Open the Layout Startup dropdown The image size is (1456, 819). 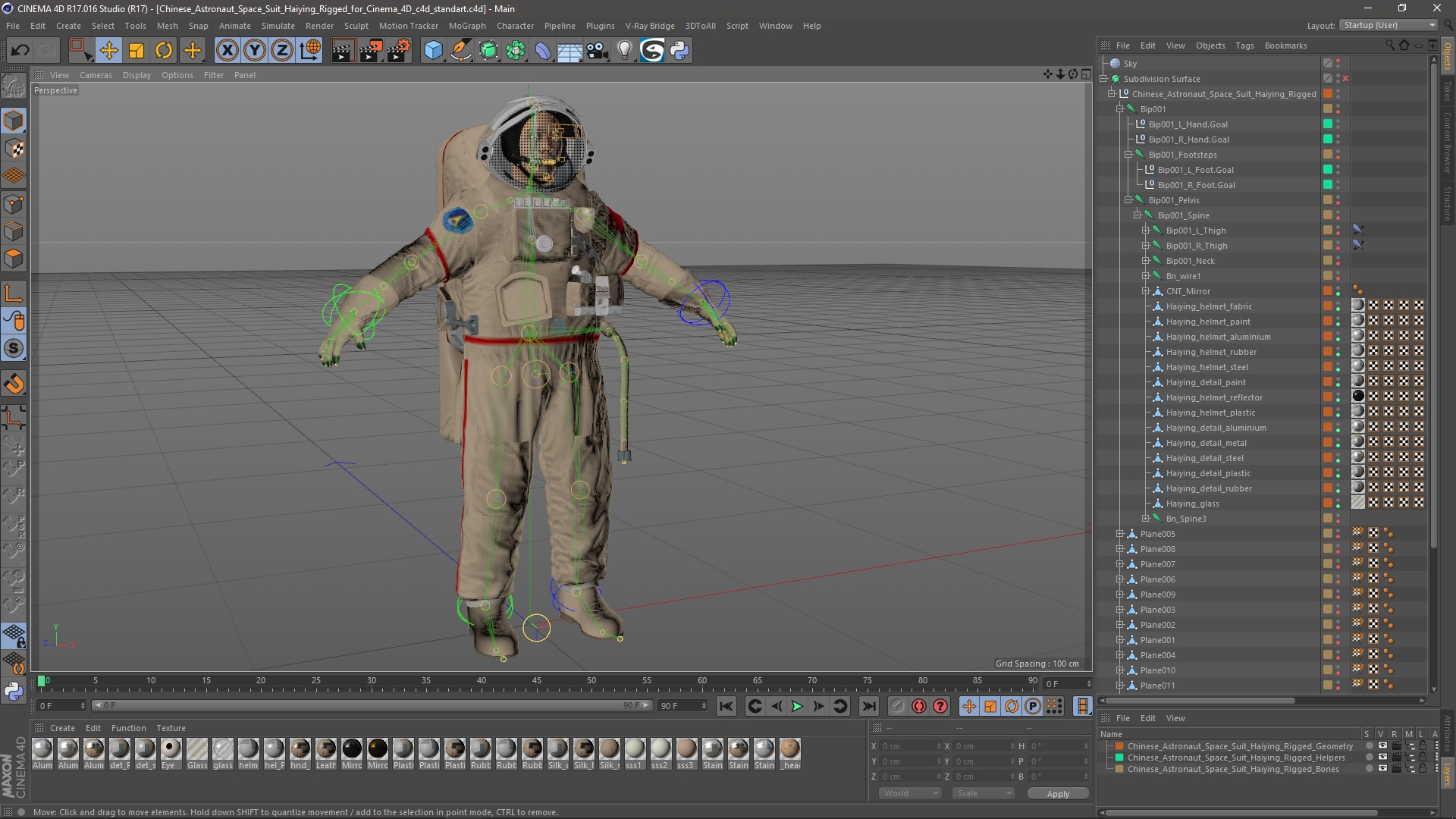coord(1388,25)
